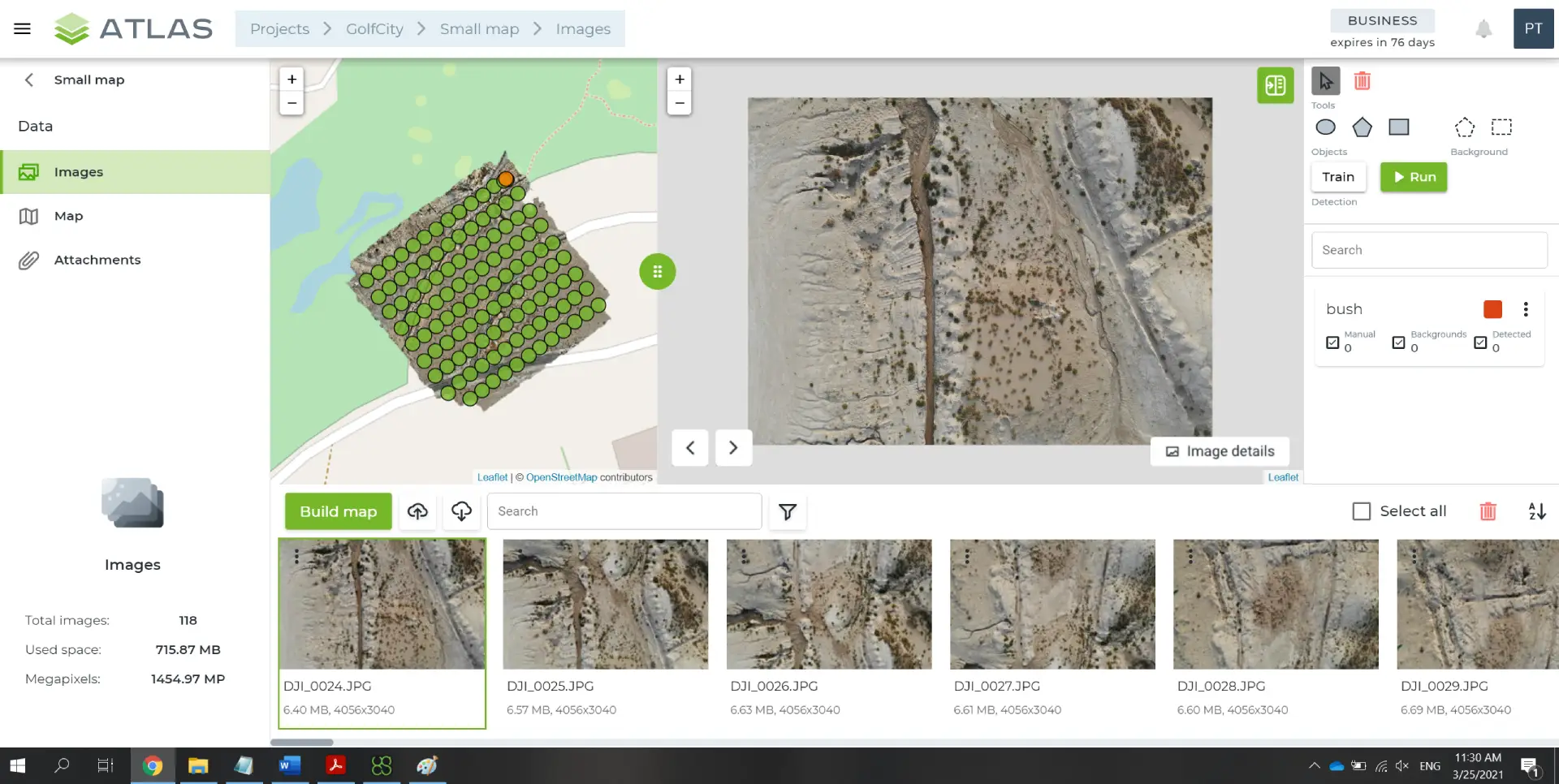Click the upload images cloud icon
This screenshot has width=1559, height=784.
(x=417, y=511)
